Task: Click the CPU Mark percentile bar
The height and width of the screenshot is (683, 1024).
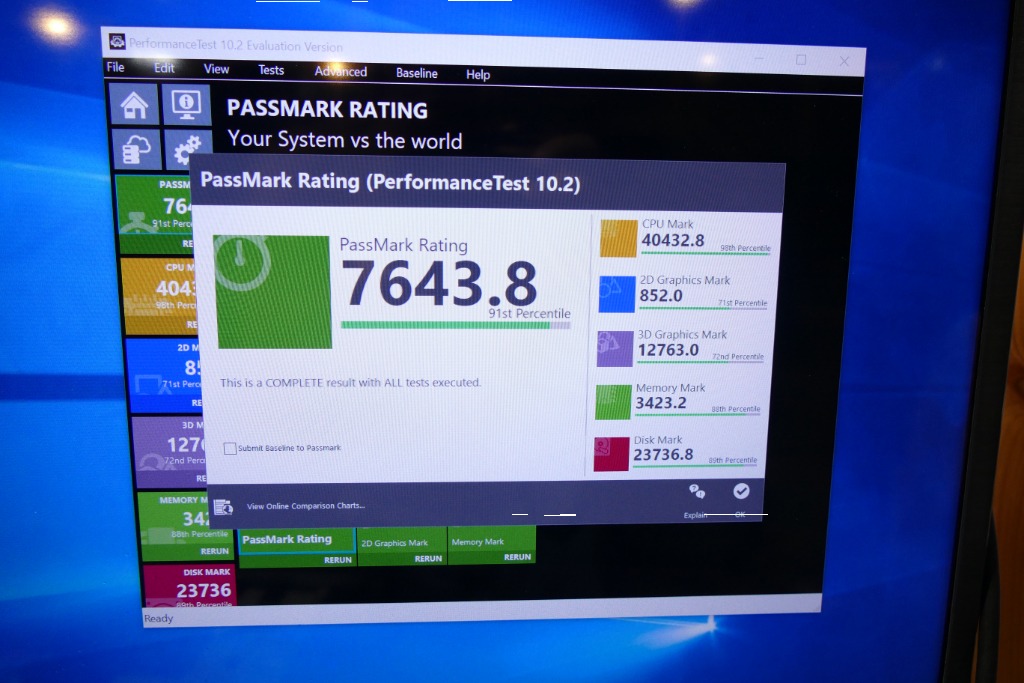Action: click(705, 253)
